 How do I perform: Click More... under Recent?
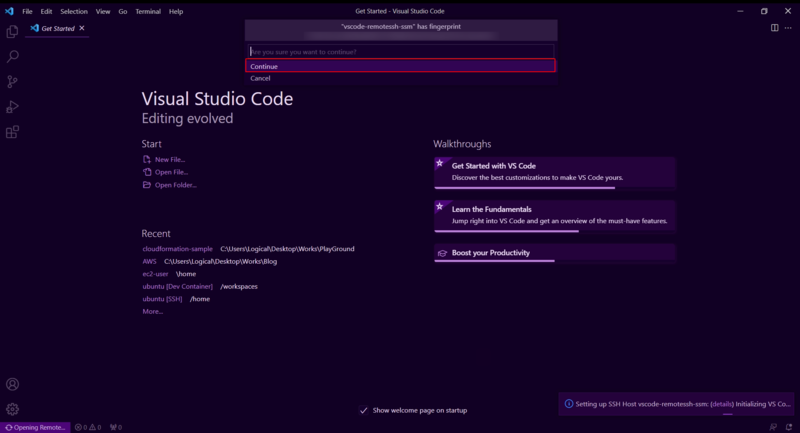click(x=153, y=312)
